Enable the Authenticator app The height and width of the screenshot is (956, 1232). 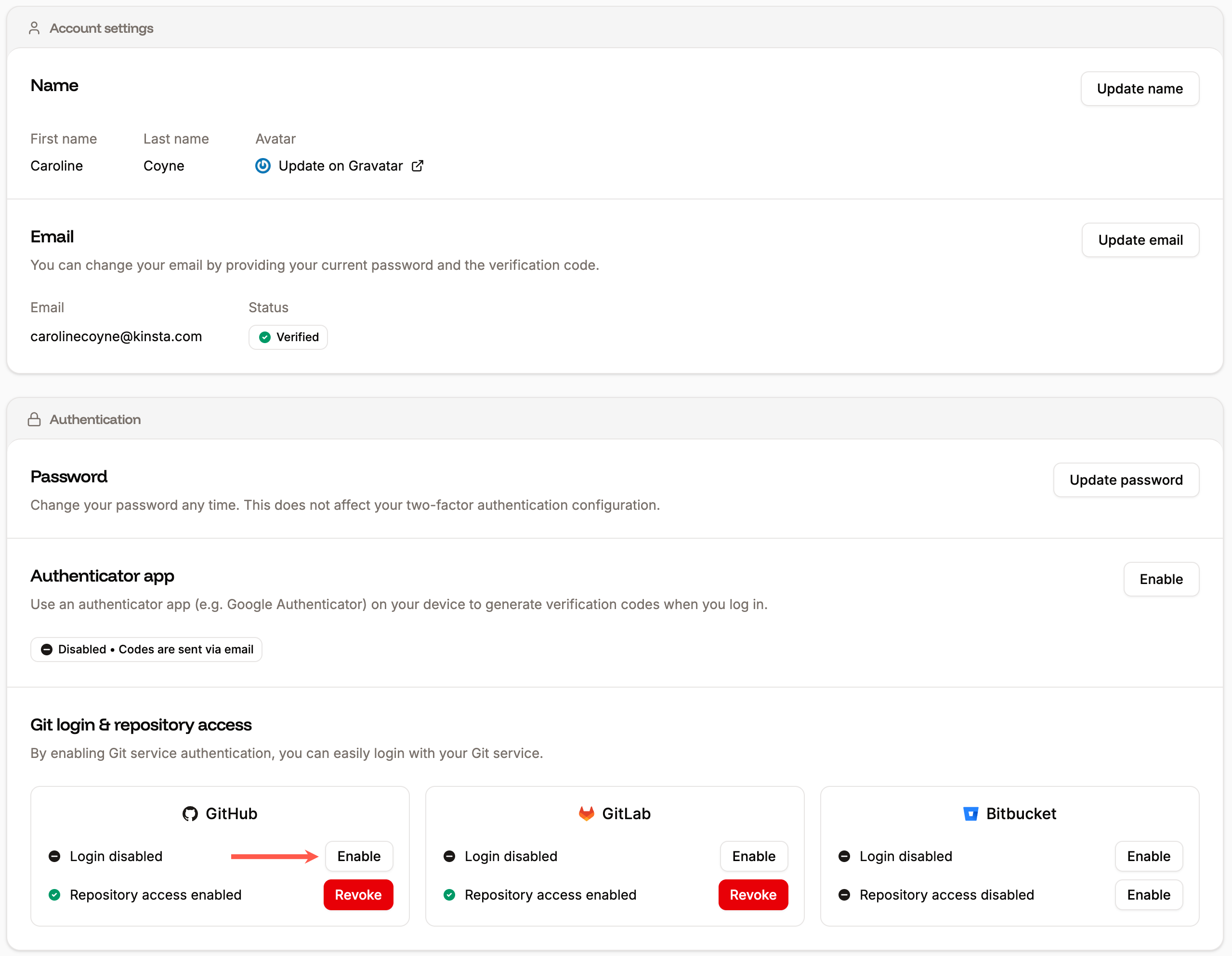tap(1161, 579)
